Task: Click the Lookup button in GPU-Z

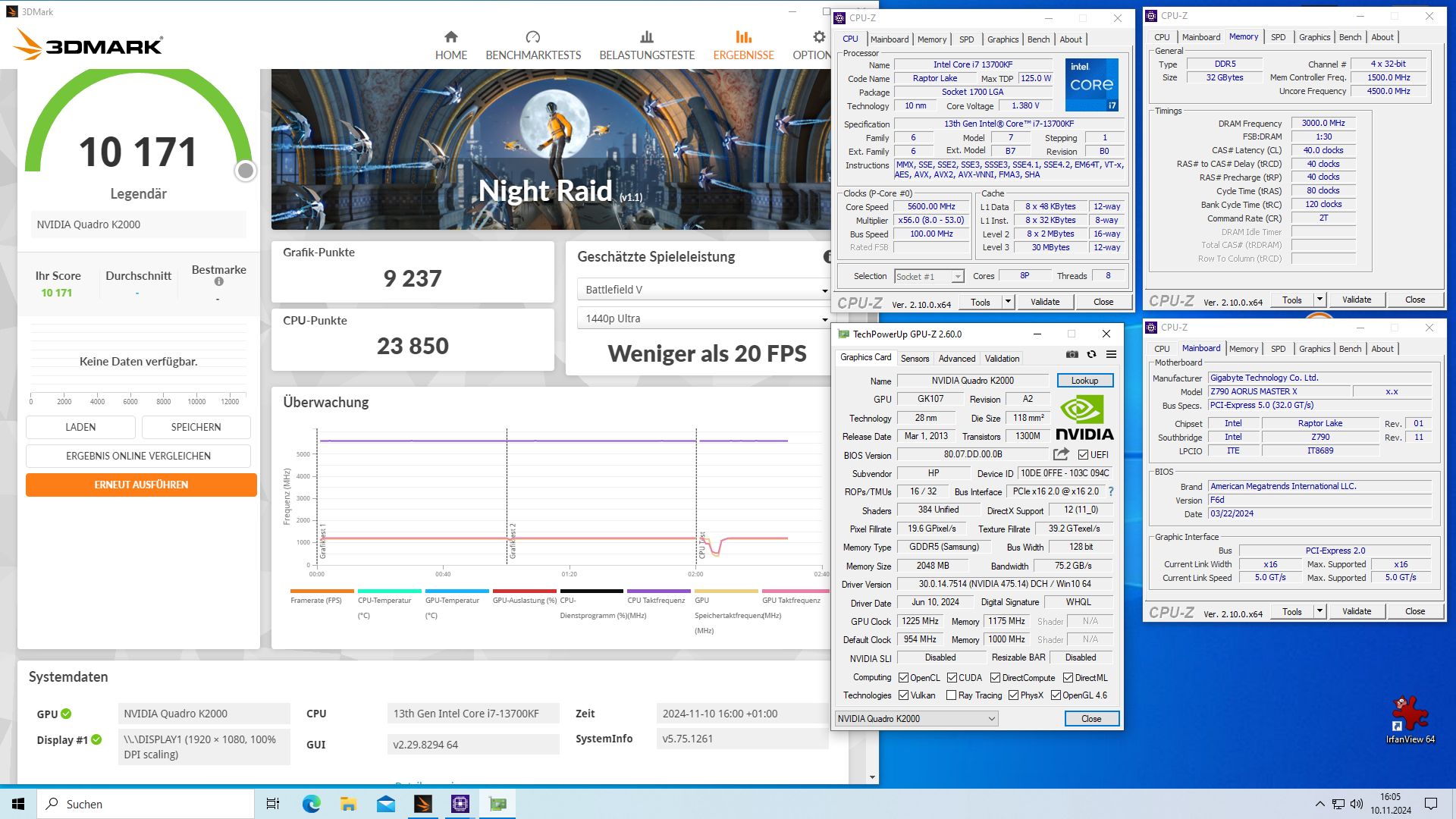Action: click(x=1084, y=381)
